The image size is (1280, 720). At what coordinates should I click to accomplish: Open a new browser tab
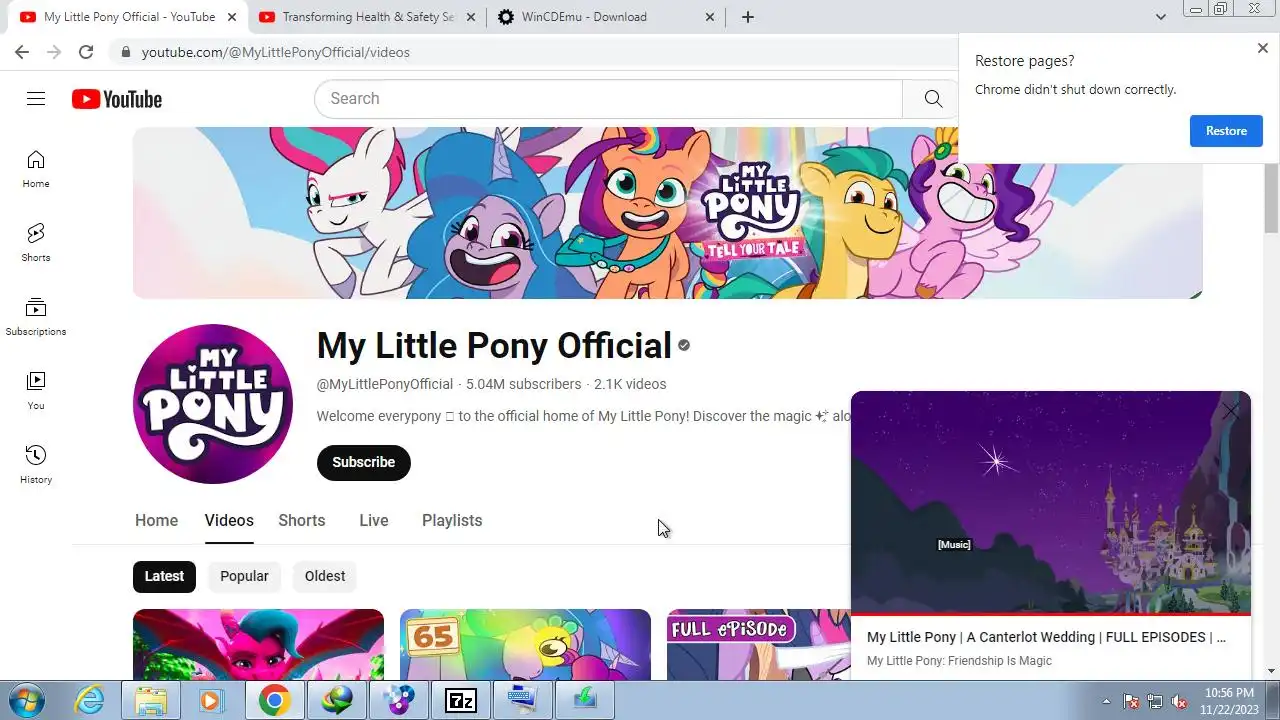[748, 17]
